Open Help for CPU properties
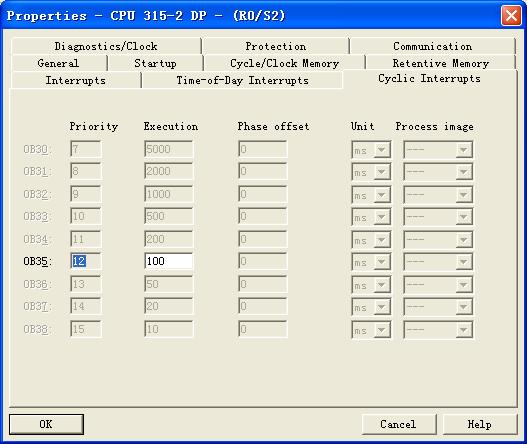The width and height of the screenshot is (527, 444). click(480, 424)
